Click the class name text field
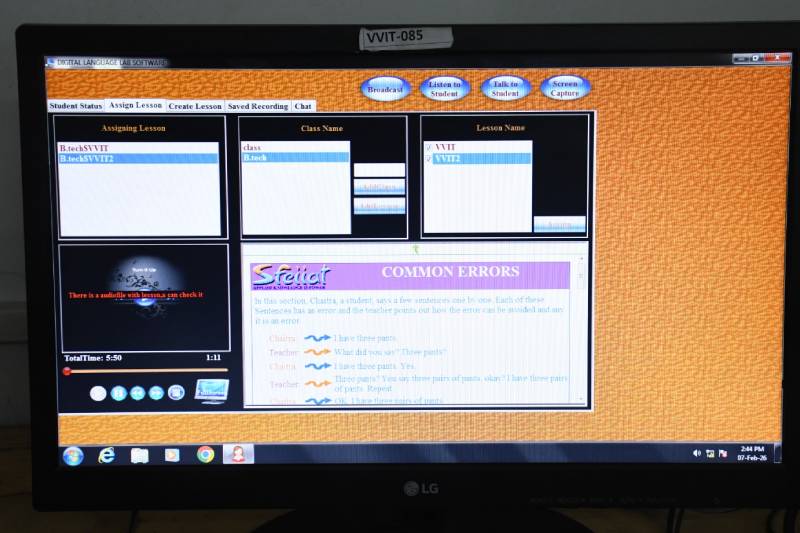The height and width of the screenshot is (533, 800). 379,170
